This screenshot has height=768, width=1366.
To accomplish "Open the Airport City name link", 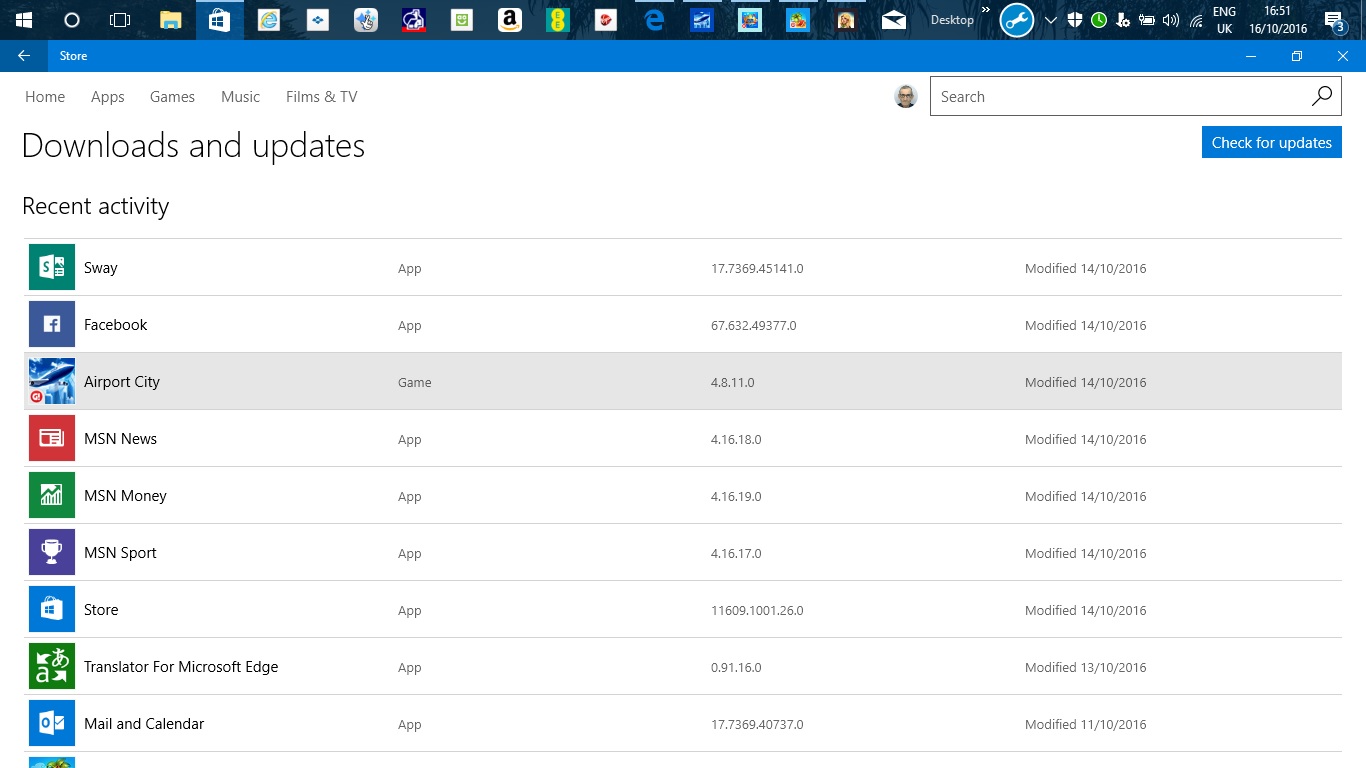I will pyautogui.click(x=122, y=382).
